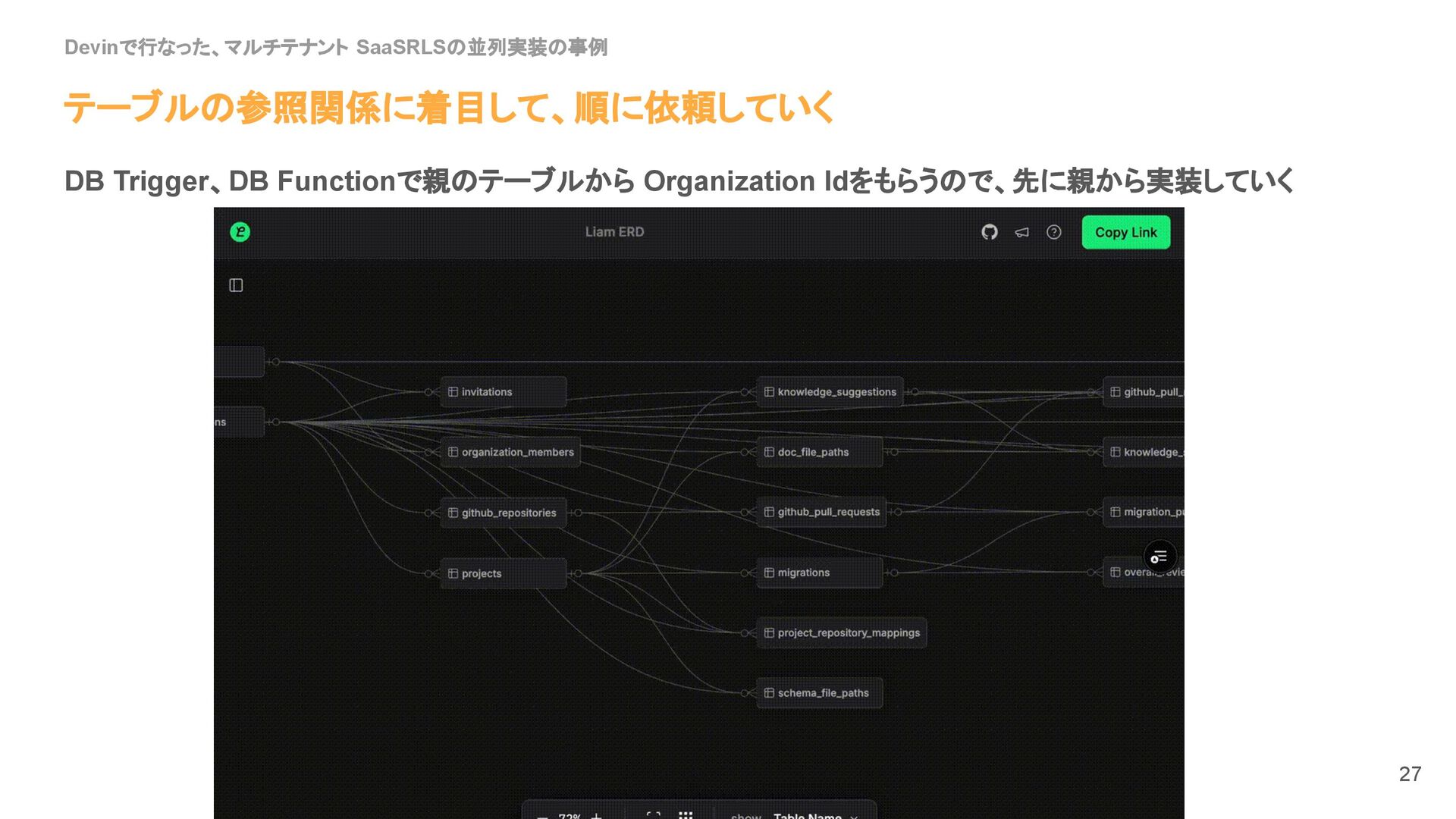
Task: Click the round floating list icon near overall_review
Action: click(x=1159, y=557)
